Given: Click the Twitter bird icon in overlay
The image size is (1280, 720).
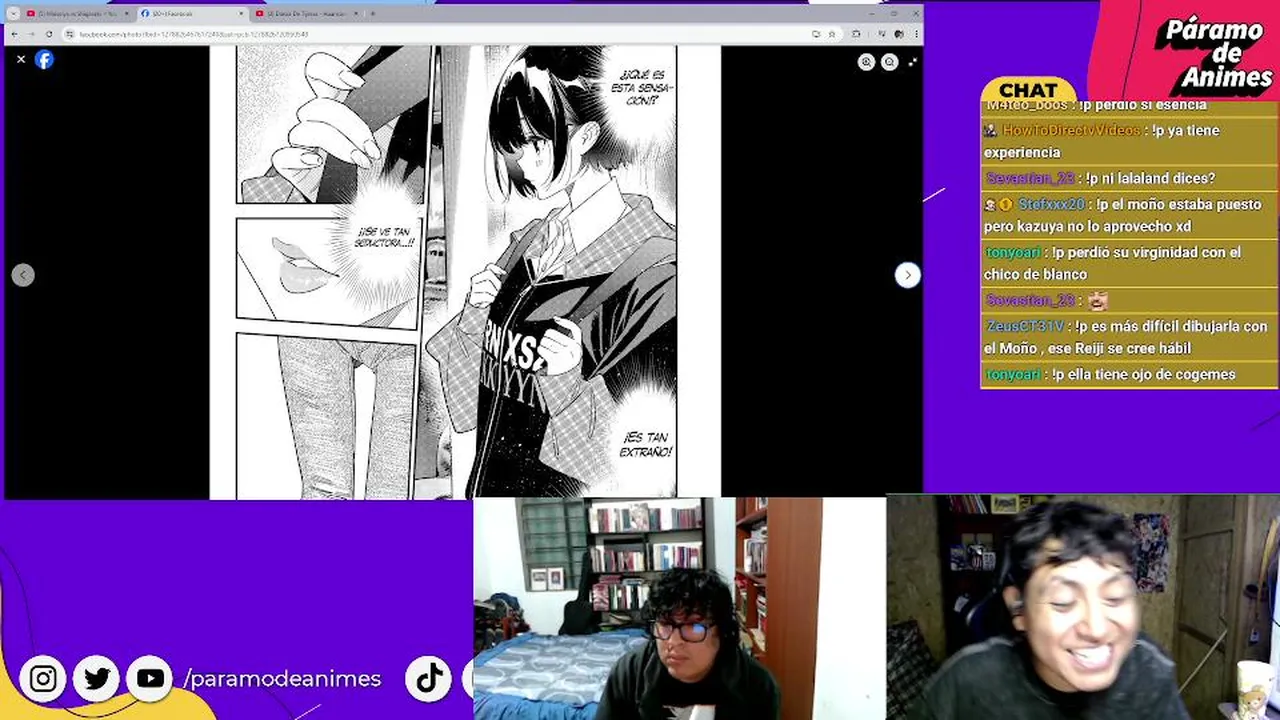Looking at the screenshot, I should click(97, 679).
